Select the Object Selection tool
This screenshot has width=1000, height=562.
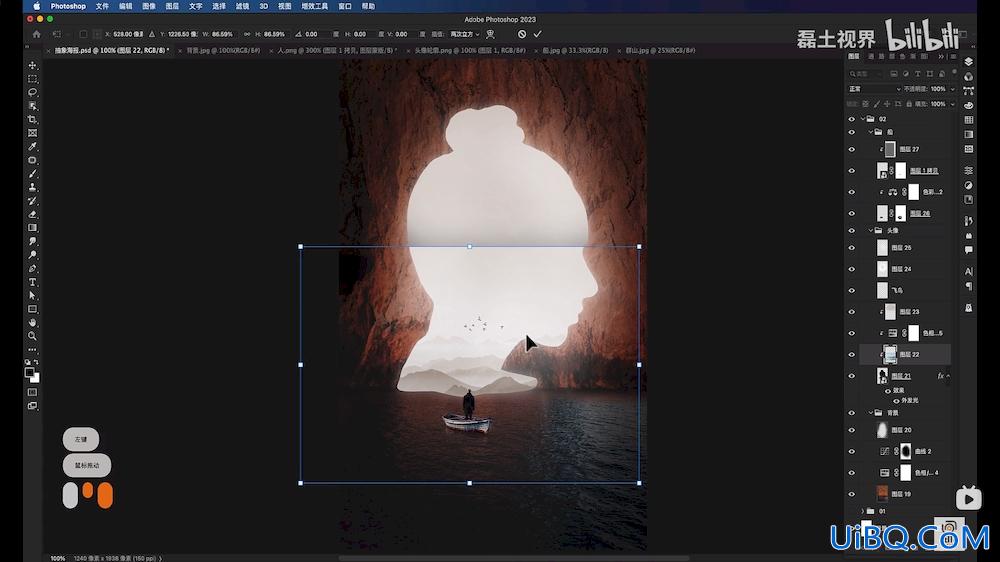point(33,106)
